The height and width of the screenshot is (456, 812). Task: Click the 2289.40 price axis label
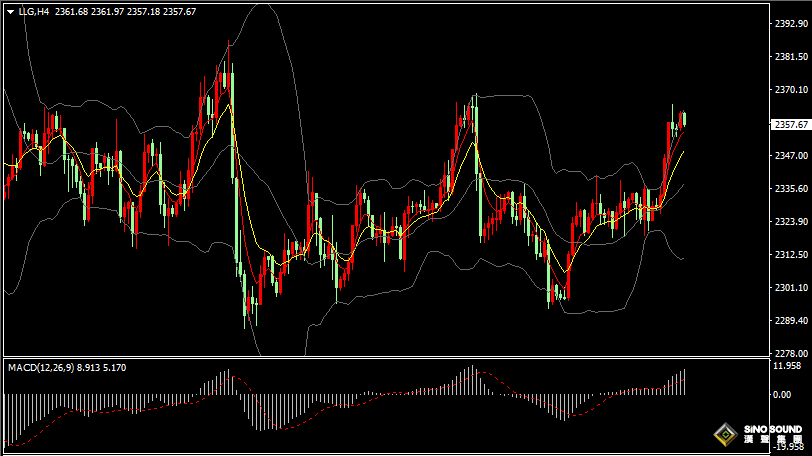(789, 321)
